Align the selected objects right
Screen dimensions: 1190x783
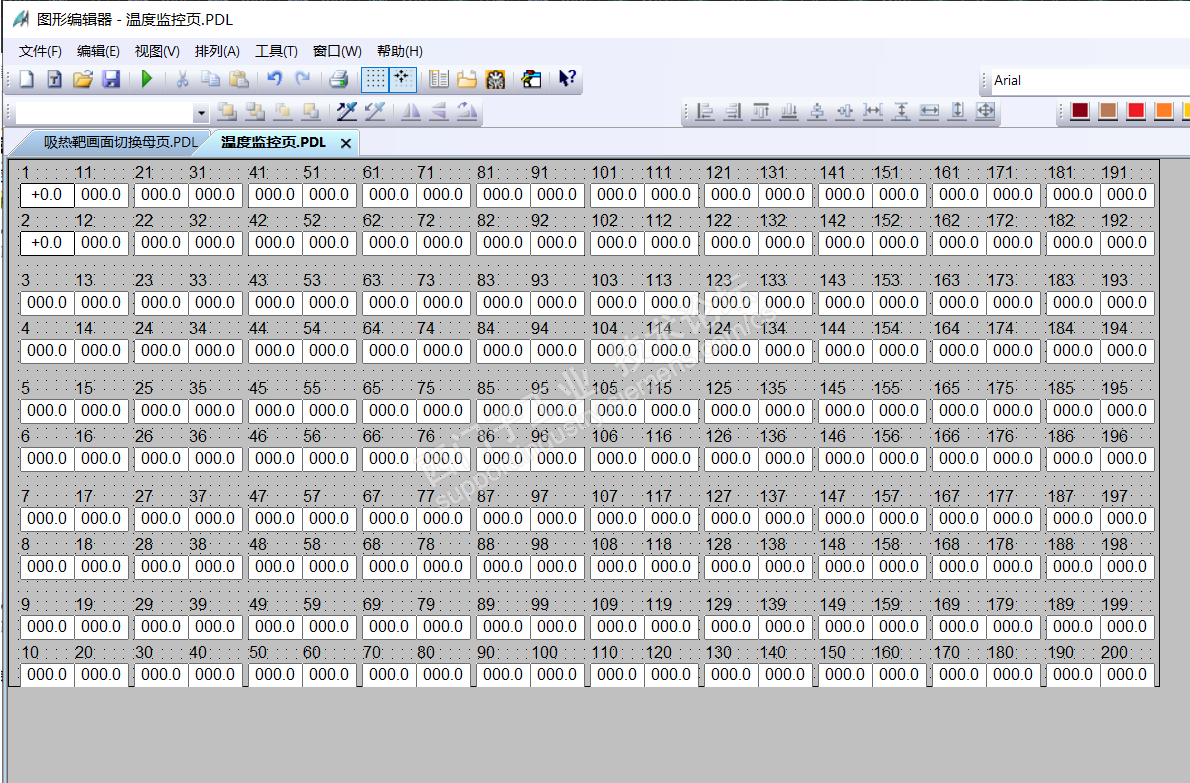733,112
